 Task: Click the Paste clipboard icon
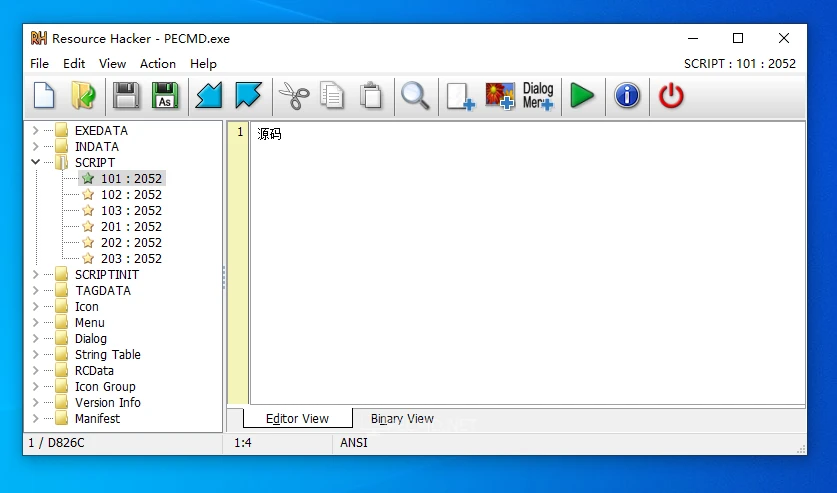(x=370, y=96)
